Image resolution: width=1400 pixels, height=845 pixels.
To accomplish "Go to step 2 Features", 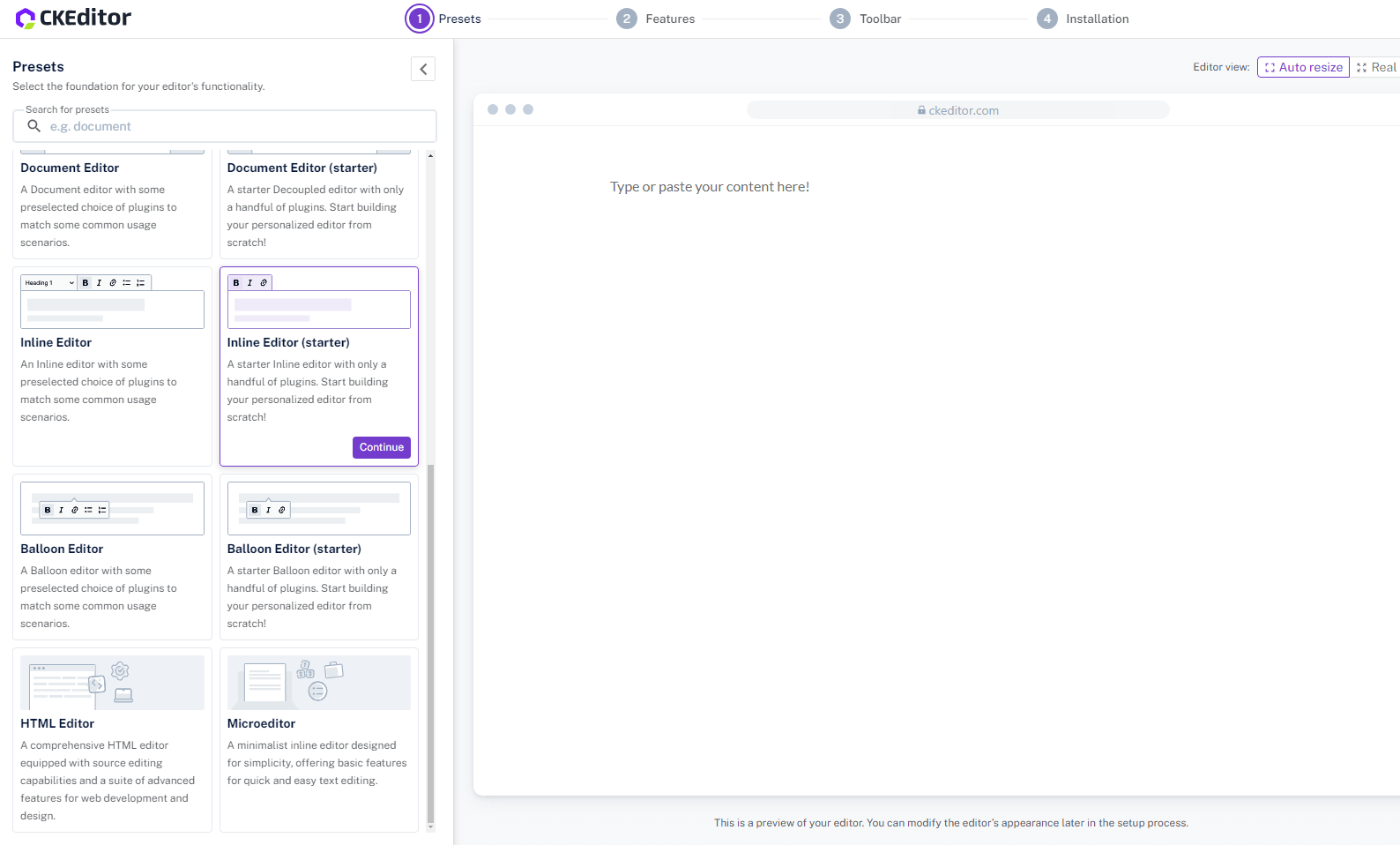I will 656,19.
